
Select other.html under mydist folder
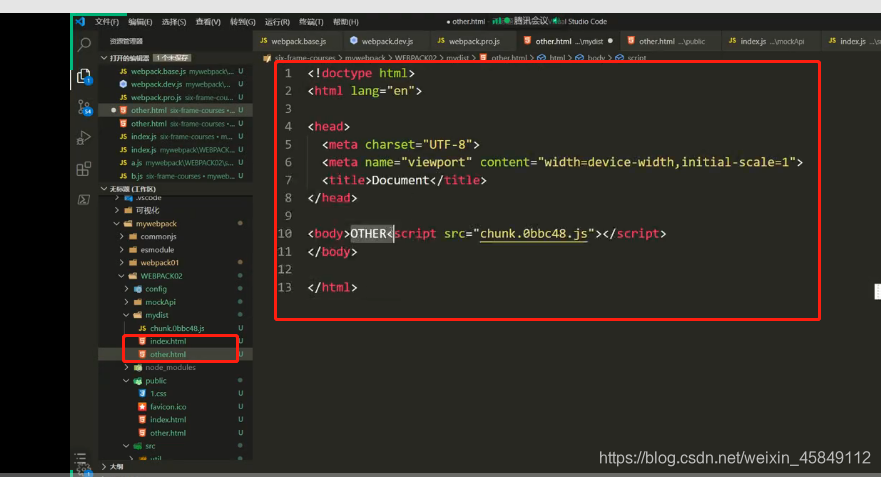(167, 355)
